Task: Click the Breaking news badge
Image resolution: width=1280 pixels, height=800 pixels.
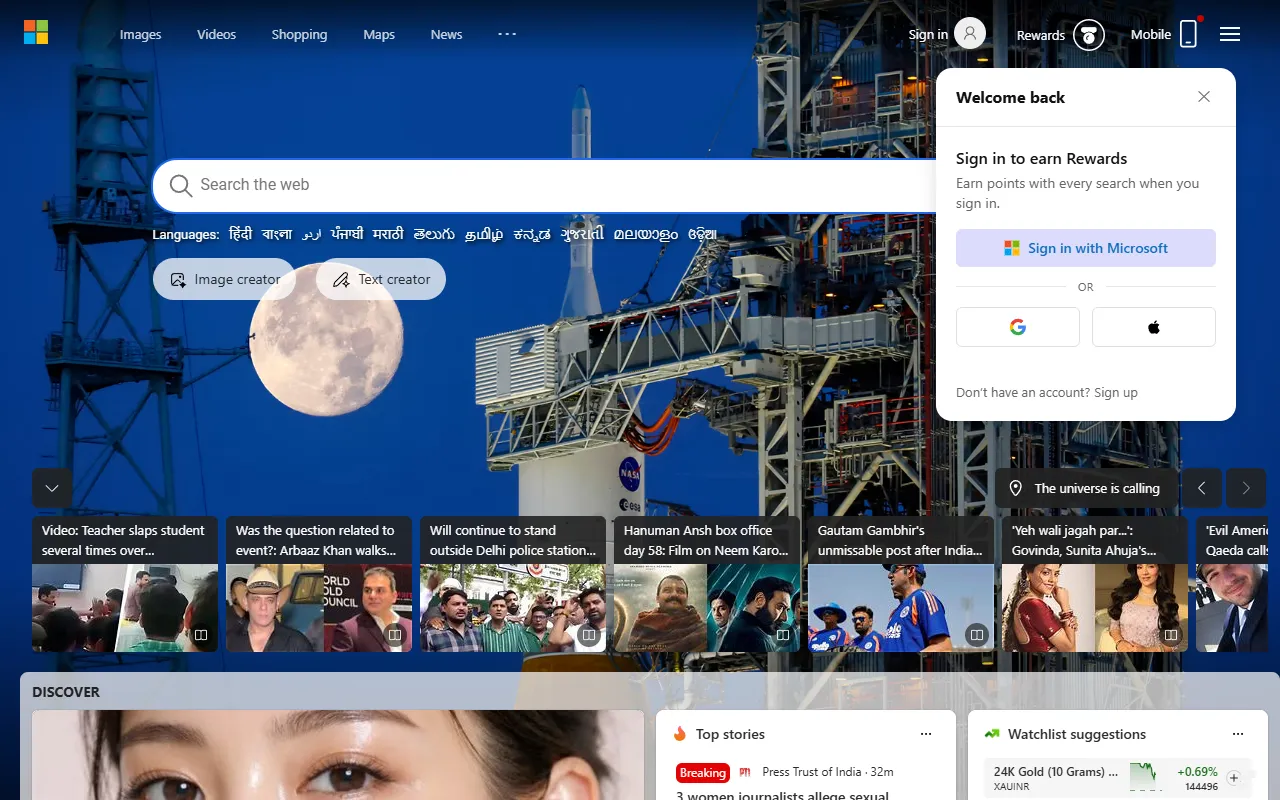Action: (703, 772)
